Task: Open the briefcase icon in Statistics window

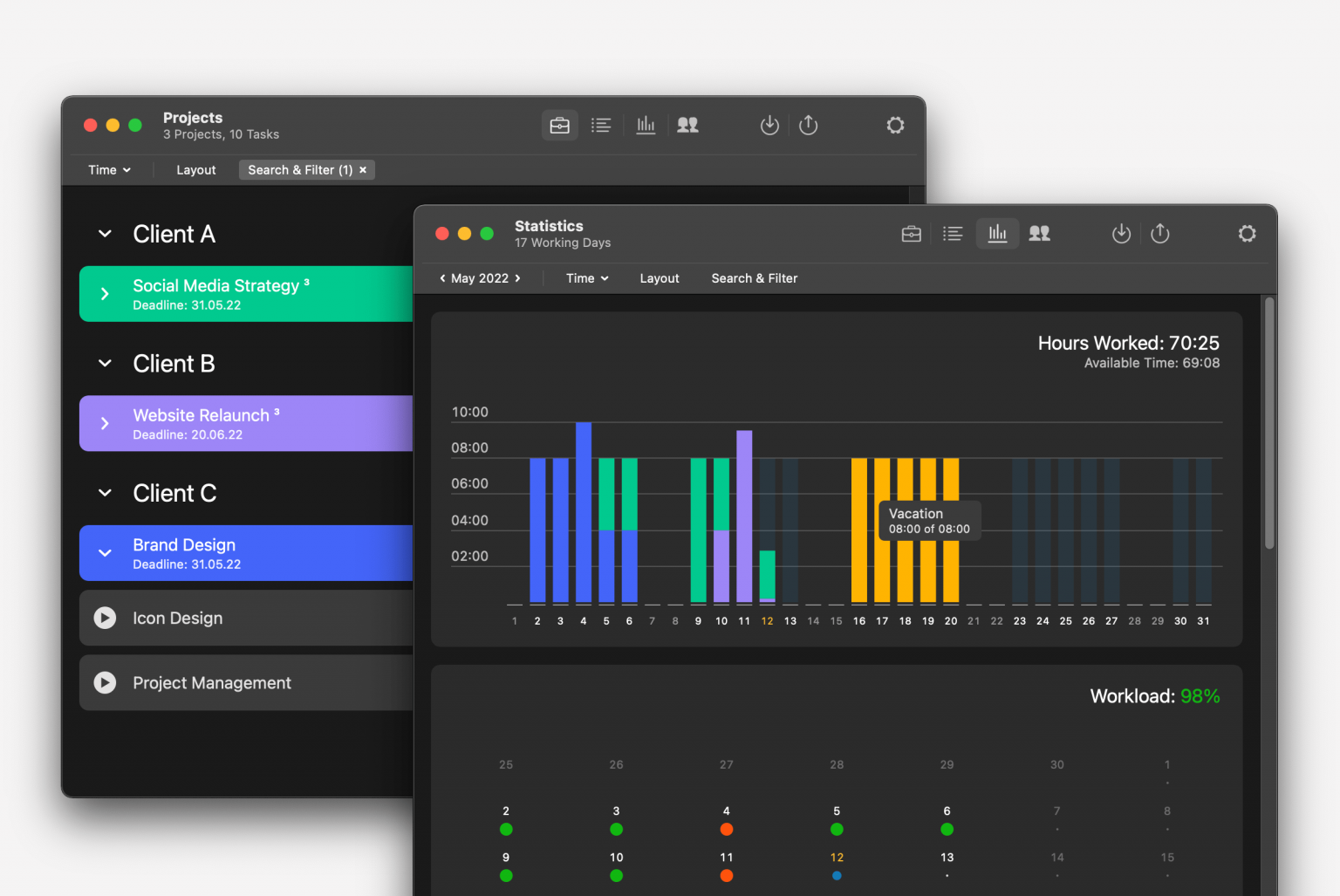Action: coord(911,233)
